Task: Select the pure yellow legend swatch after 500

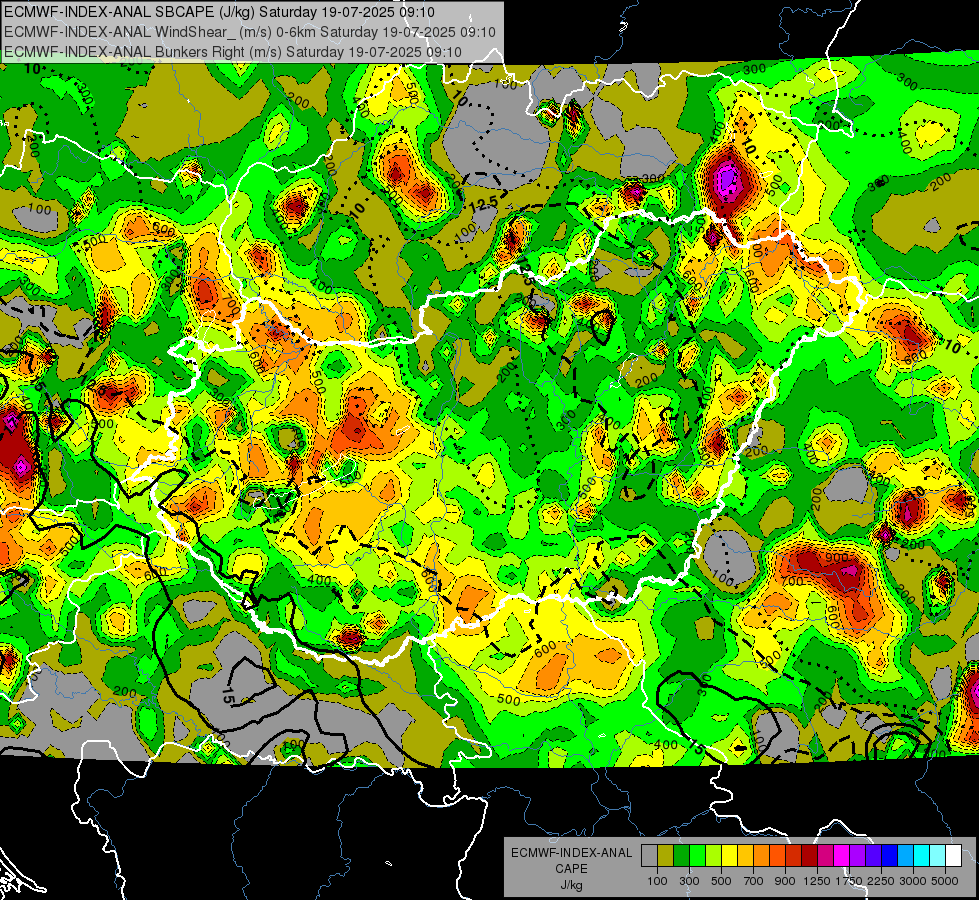Action: [730, 856]
